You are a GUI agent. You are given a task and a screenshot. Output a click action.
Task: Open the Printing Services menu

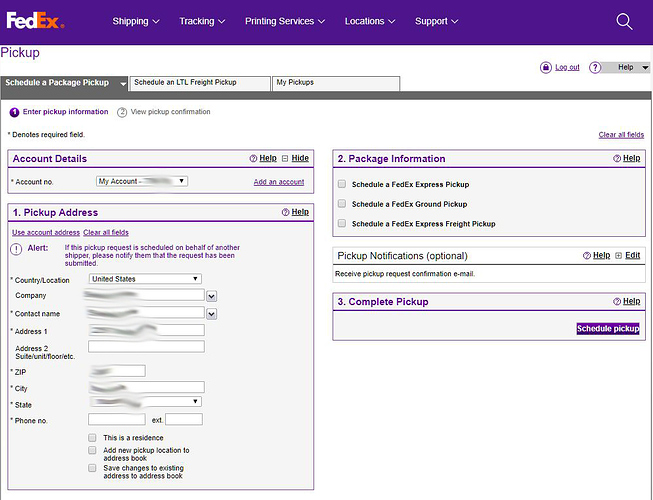click(x=284, y=21)
